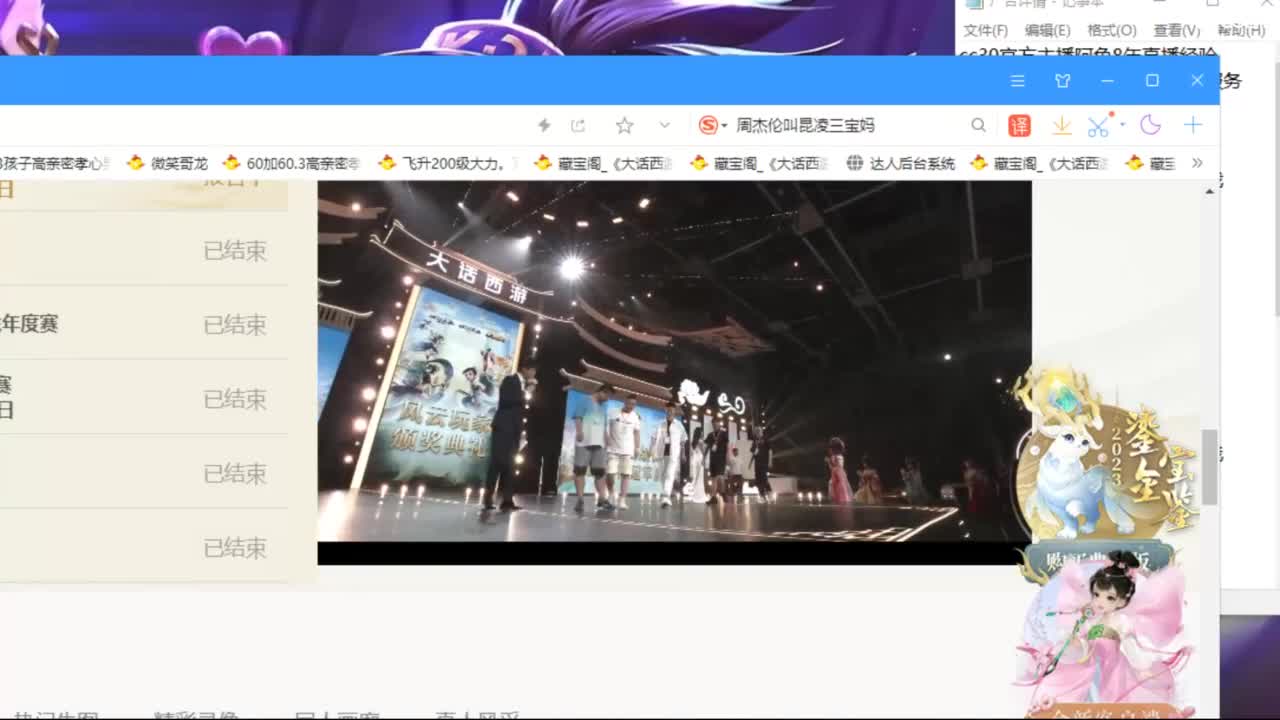Viewport: 1280px width, 720px height.
Task: Open the skin (shirt) icon
Action: click(x=1062, y=81)
